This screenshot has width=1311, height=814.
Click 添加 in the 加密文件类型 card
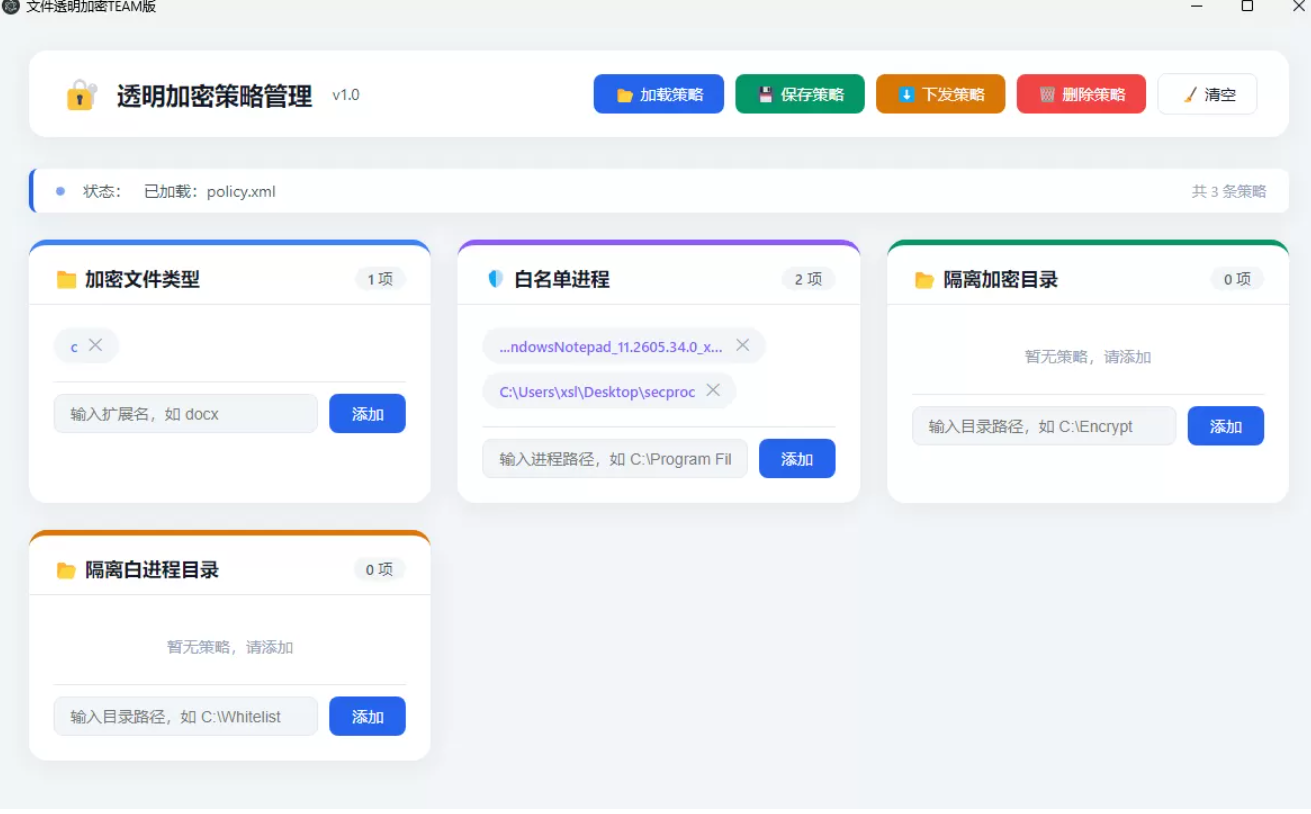(368, 414)
